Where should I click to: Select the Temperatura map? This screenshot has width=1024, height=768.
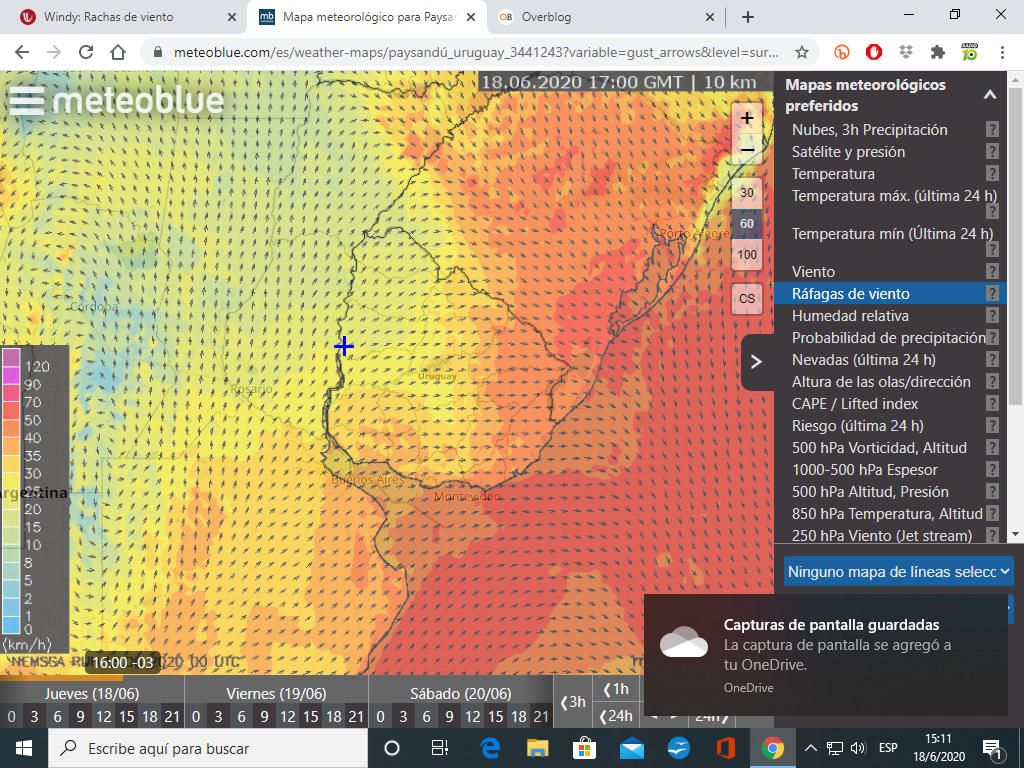[x=833, y=174]
